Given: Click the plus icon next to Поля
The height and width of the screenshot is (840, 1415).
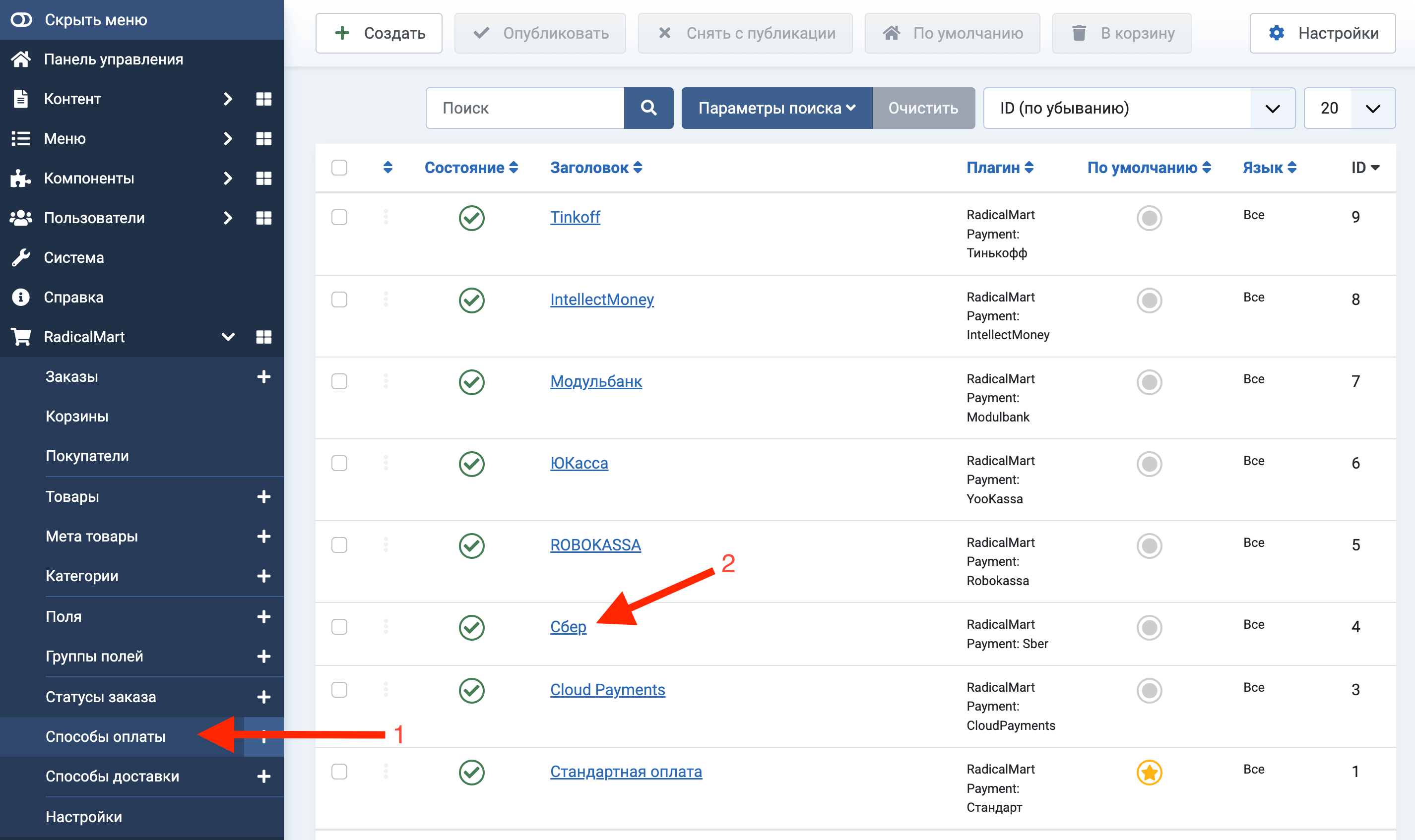Looking at the screenshot, I should point(263,616).
